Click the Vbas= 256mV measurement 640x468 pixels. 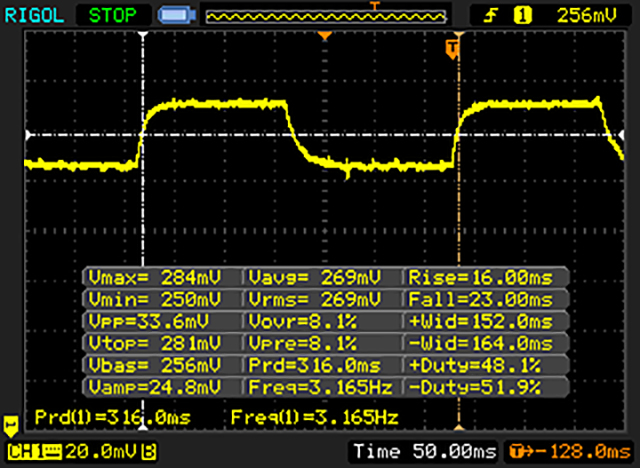tap(154, 365)
